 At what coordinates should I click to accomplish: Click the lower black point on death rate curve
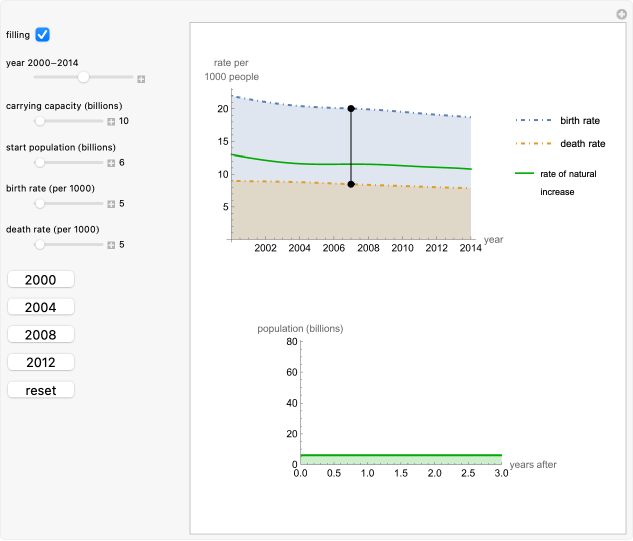pyautogui.click(x=351, y=184)
